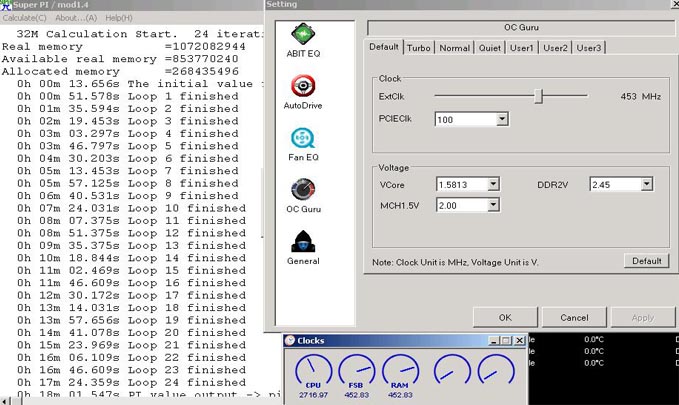Open the Fan EQ section icon

303,138
